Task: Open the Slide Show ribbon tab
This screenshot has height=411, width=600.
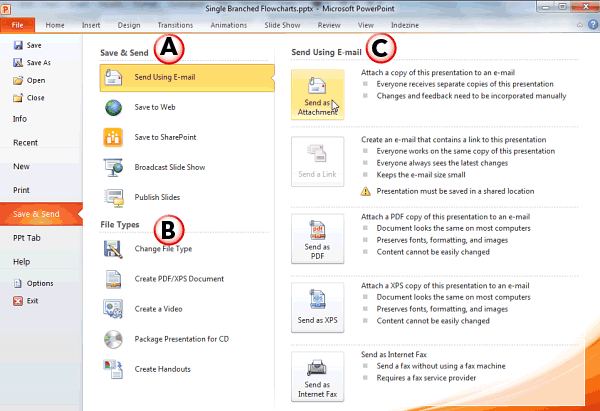Action: [283, 24]
